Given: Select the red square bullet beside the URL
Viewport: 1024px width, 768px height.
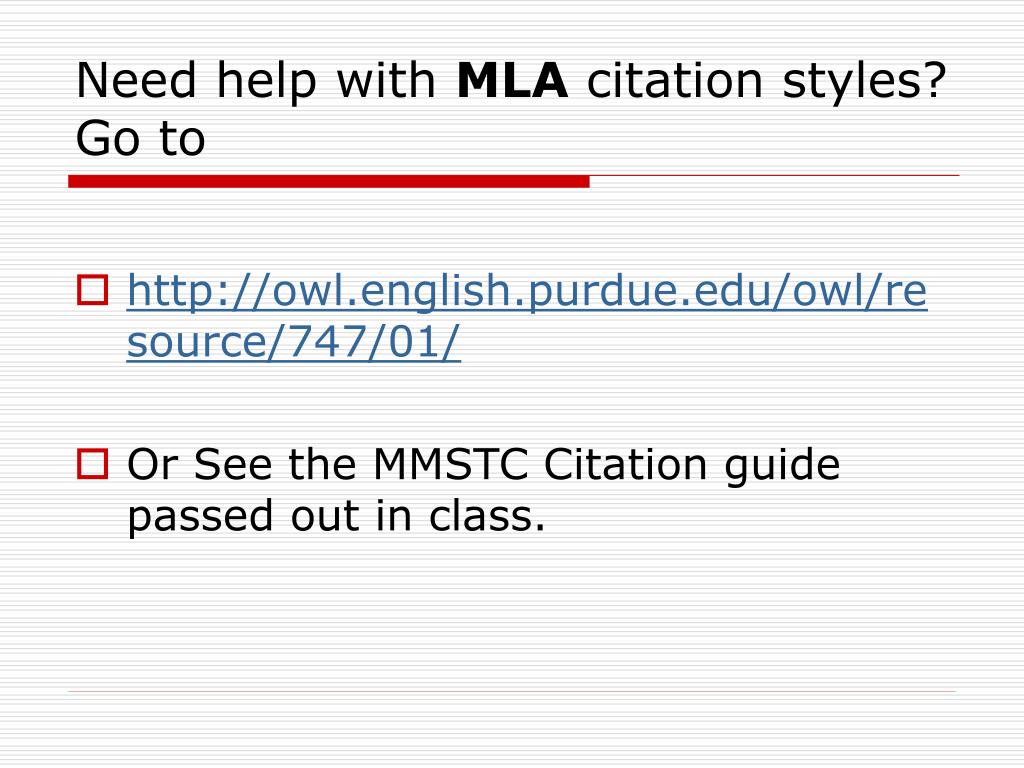Looking at the screenshot, I should point(93,290).
